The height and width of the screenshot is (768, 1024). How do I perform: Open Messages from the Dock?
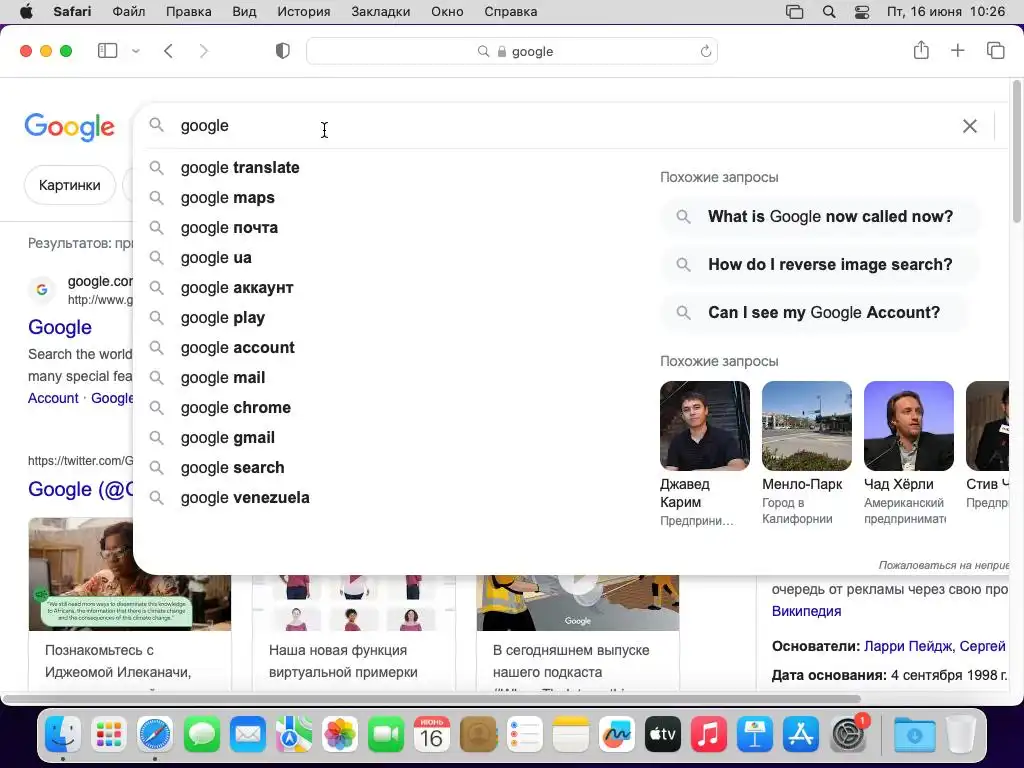(202, 735)
